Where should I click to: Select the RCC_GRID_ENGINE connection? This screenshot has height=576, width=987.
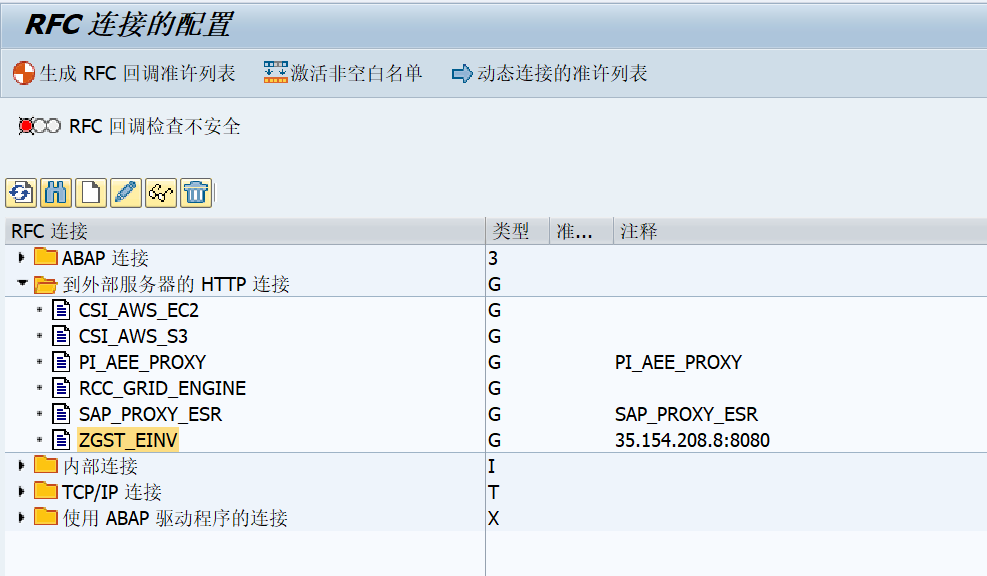pyautogui.click(x=162, y=388)
